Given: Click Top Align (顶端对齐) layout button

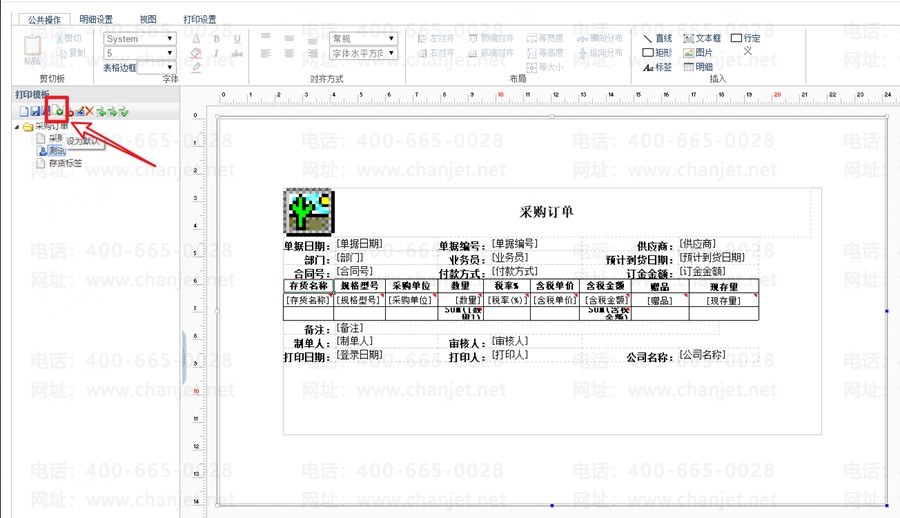Looking at the screenshot, I should click(x=491, y=38).
